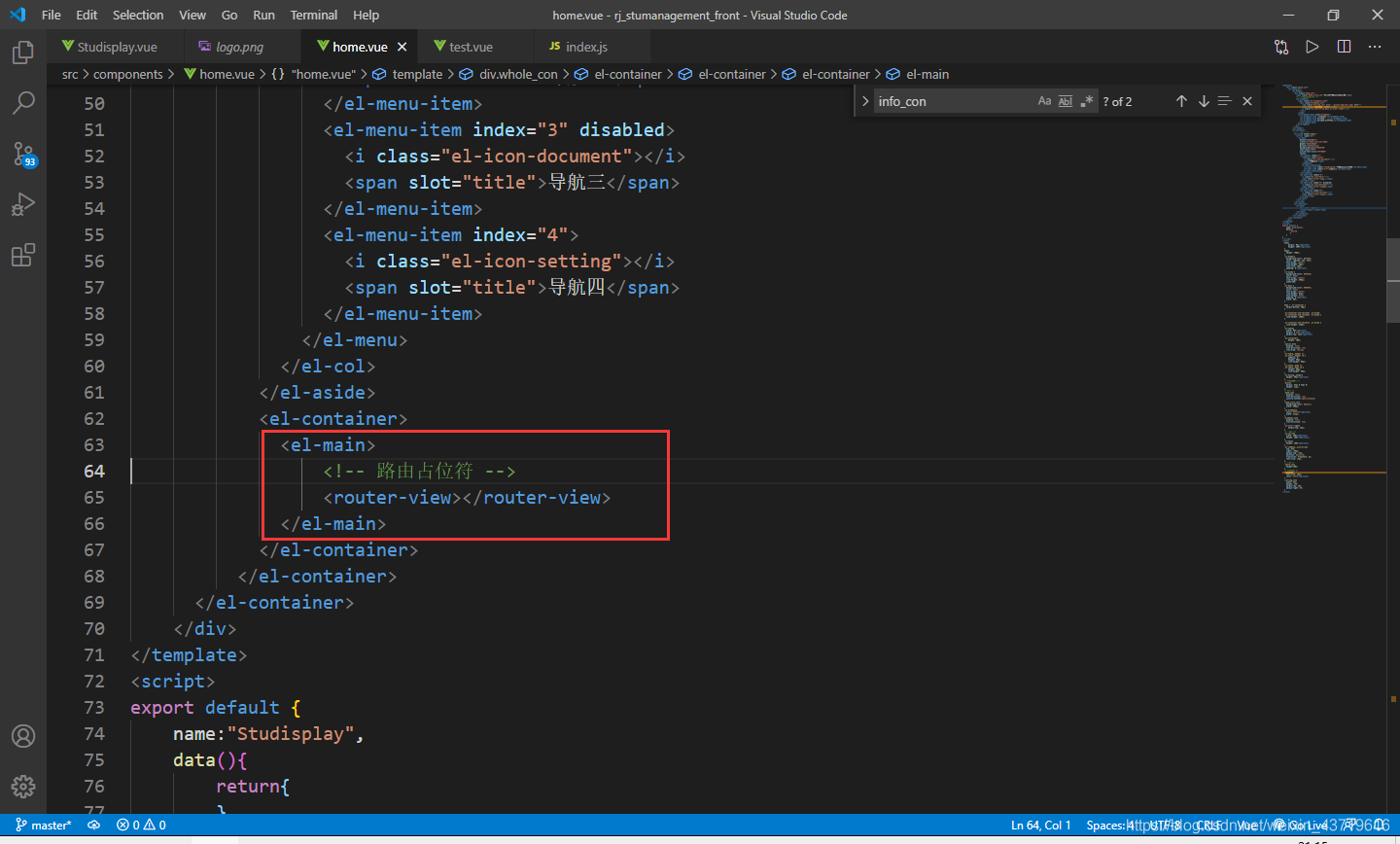
Task: Open the editor More Actions ellipsis
Action: 1375,47
